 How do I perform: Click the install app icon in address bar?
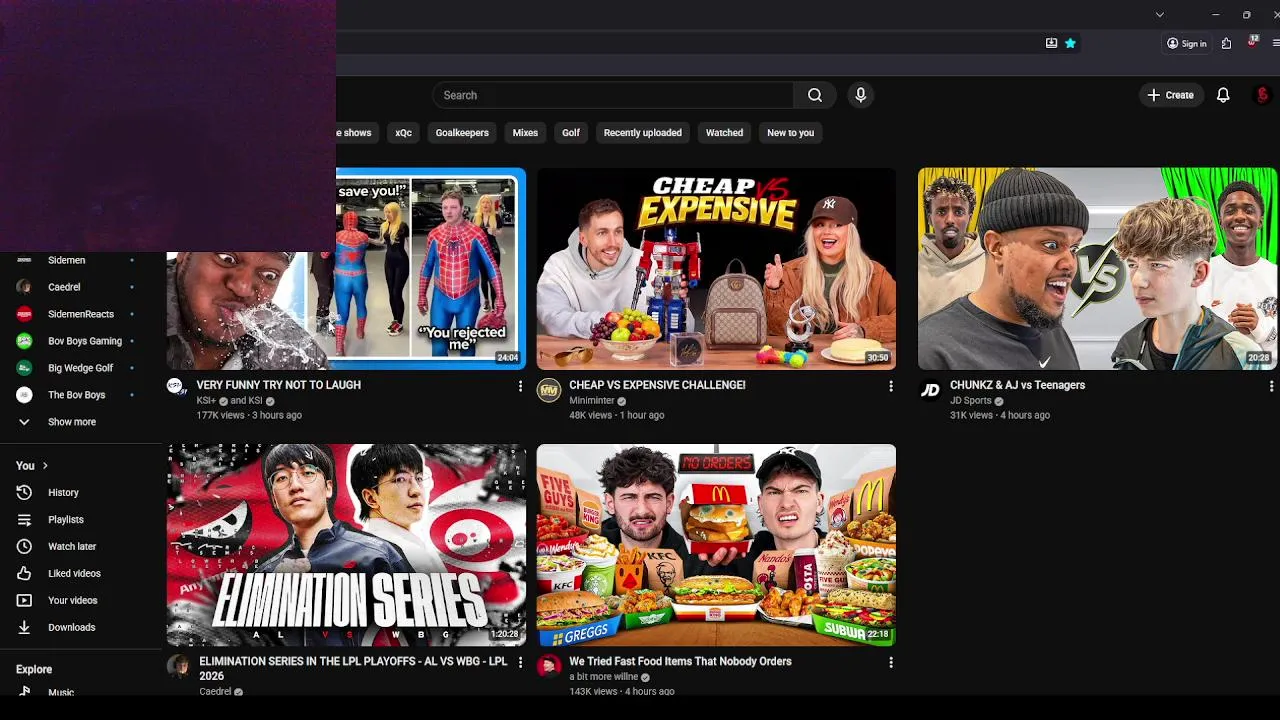coord(1051,43)
